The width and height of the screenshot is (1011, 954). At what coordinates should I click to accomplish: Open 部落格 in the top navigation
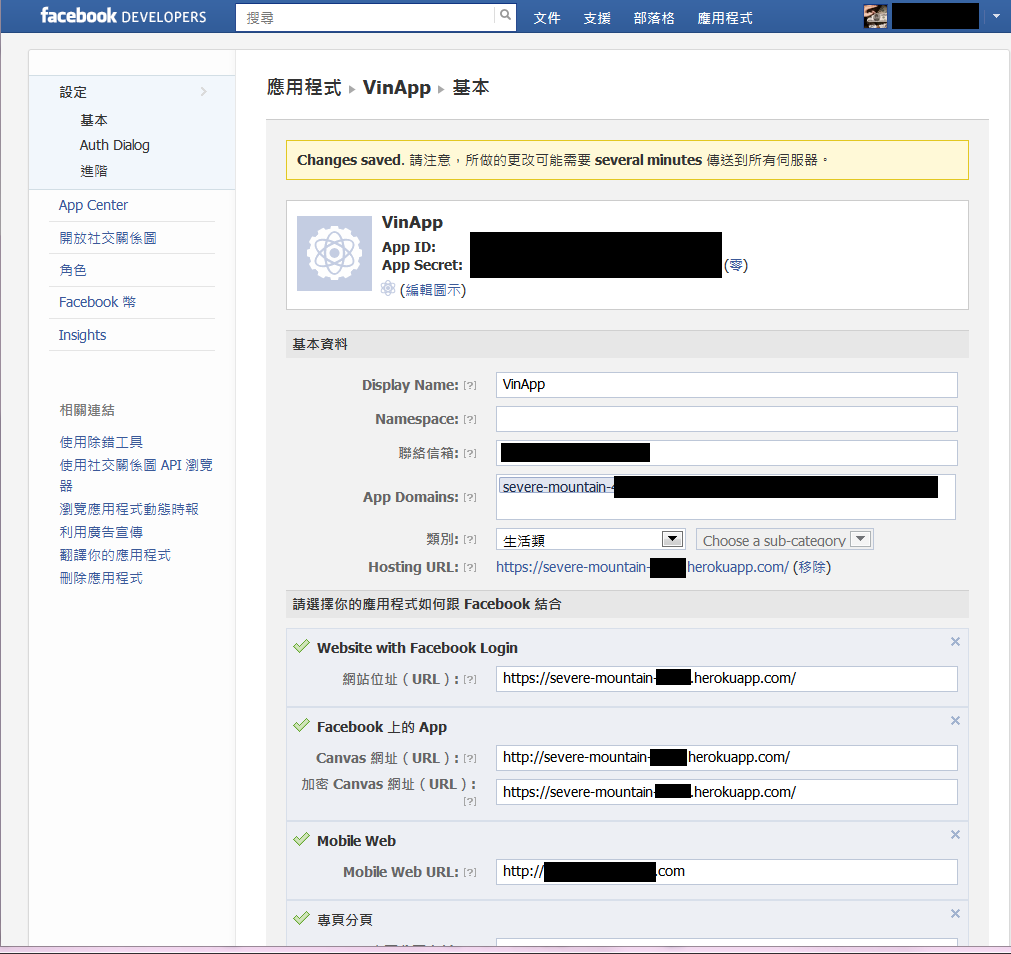click(654, 18)
